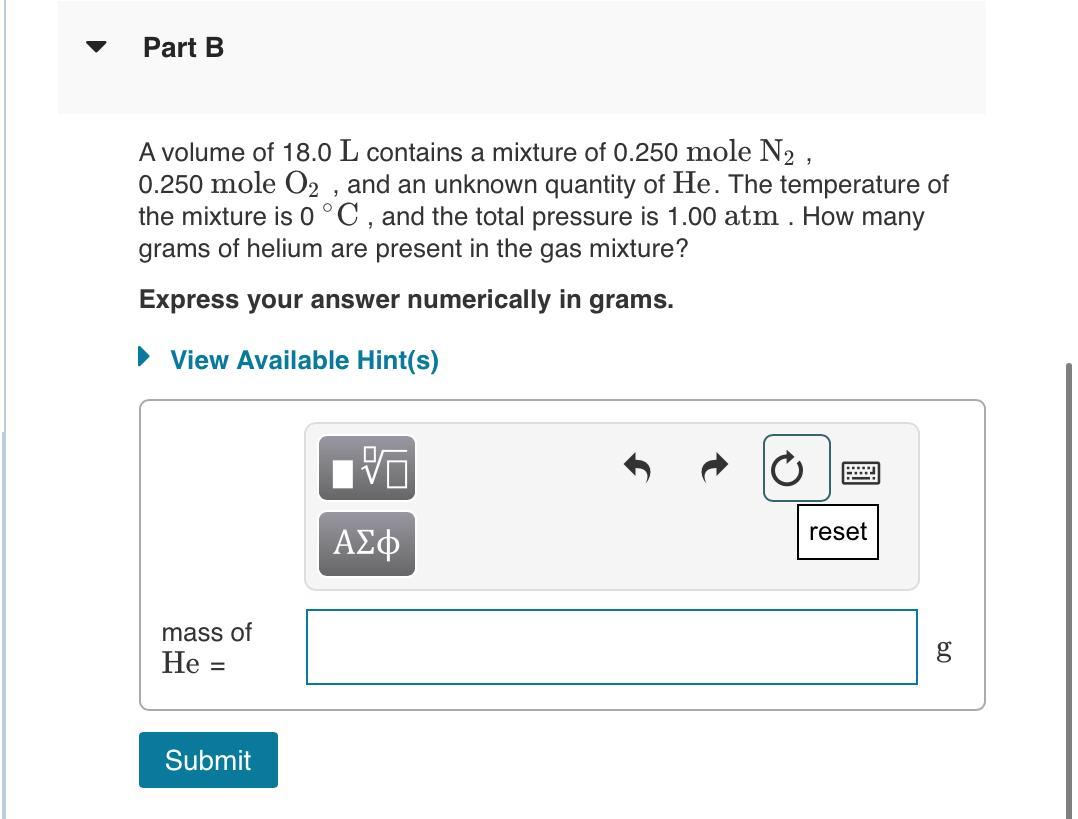Click inside the mass of He answer box
The height and width of the screenshot is (819, 1078).
[610, 646]
